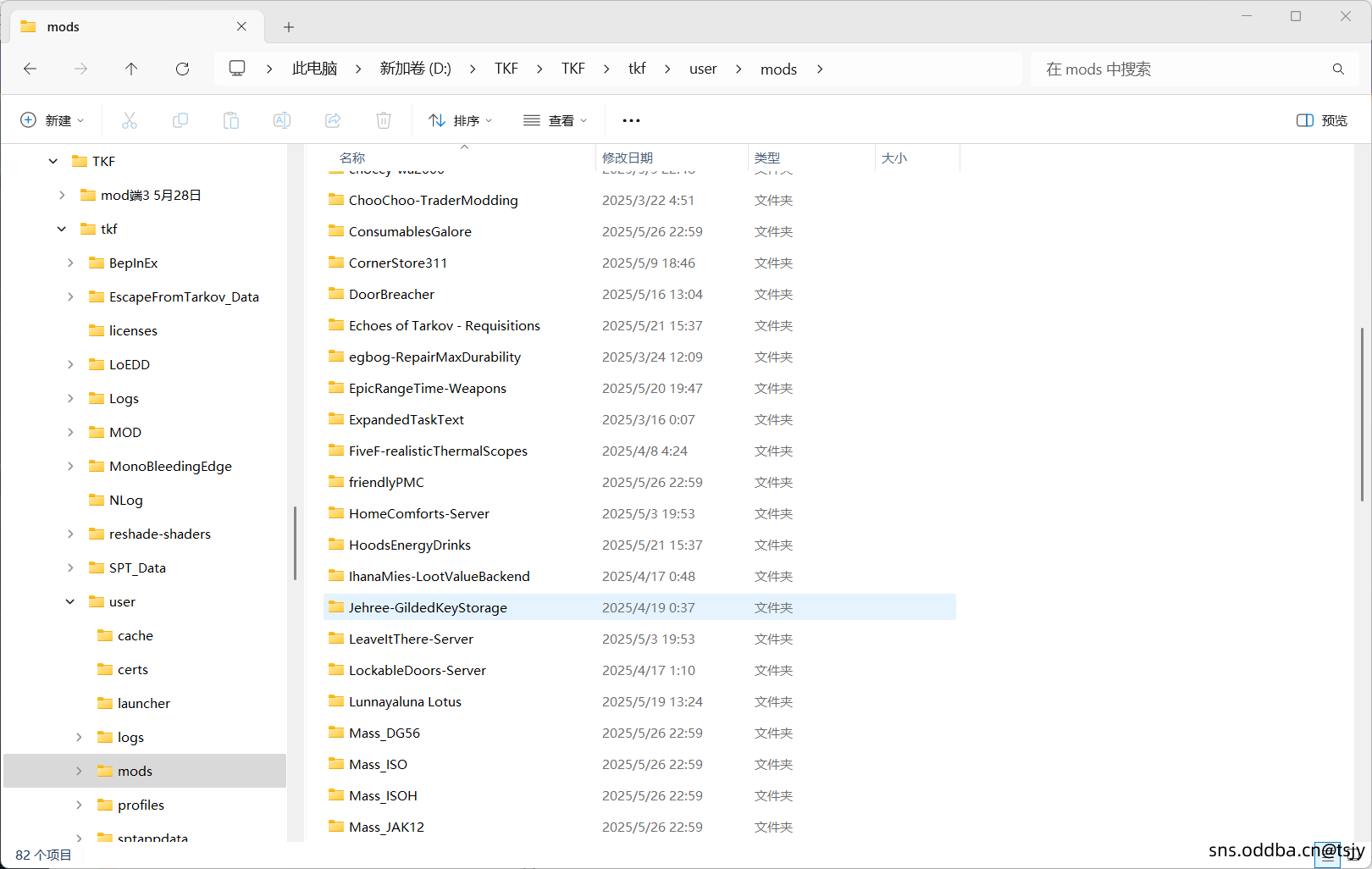Click the file list vertical scrollbar

pos(1362,414)
